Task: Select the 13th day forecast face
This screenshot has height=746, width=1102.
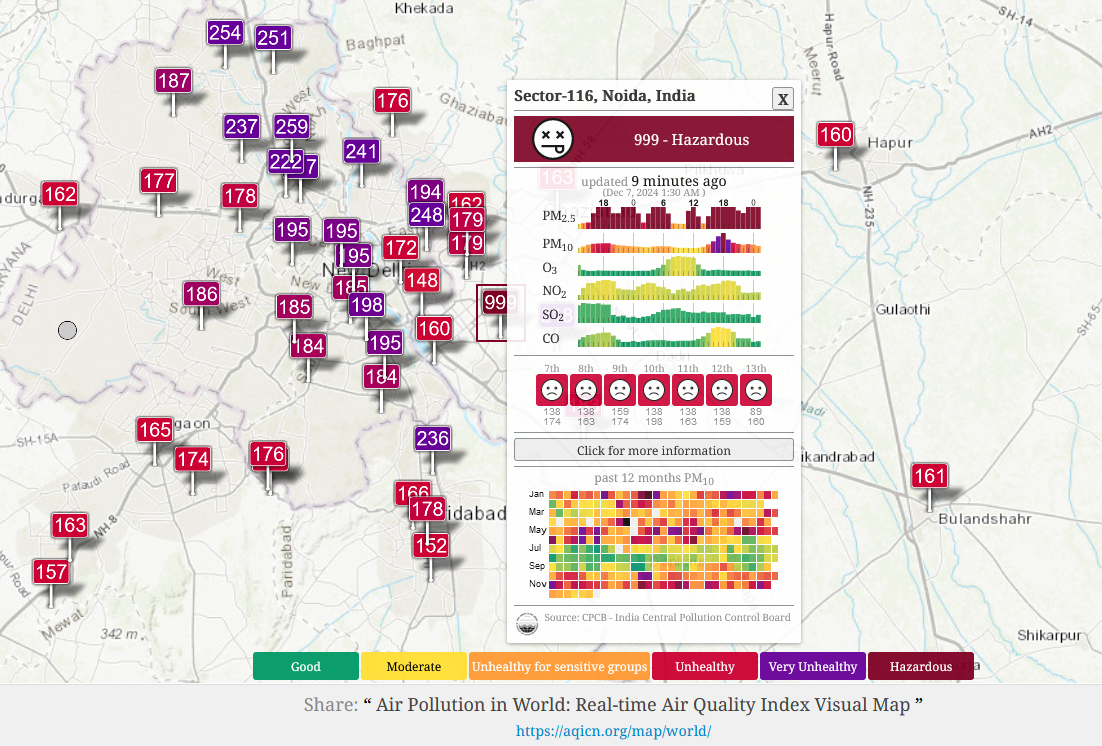Action: pyautogui.click(x=756, y=390)
